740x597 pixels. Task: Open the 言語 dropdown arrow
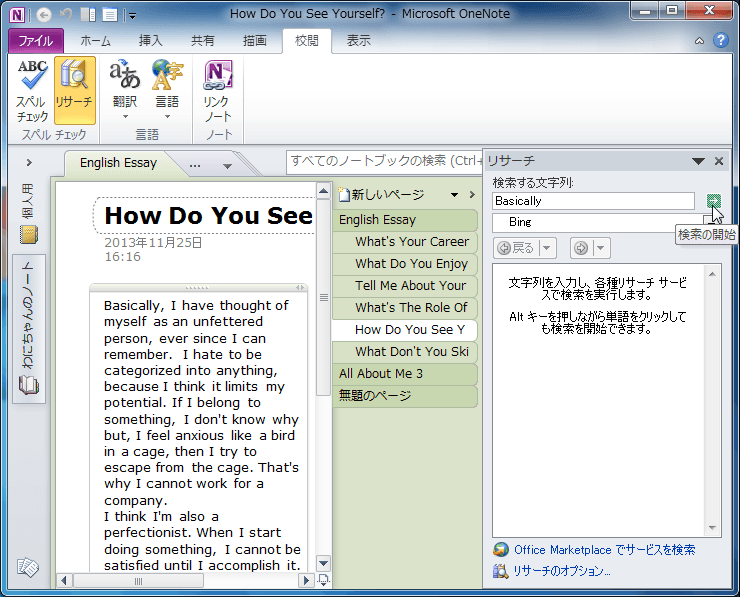pos(167,117)
